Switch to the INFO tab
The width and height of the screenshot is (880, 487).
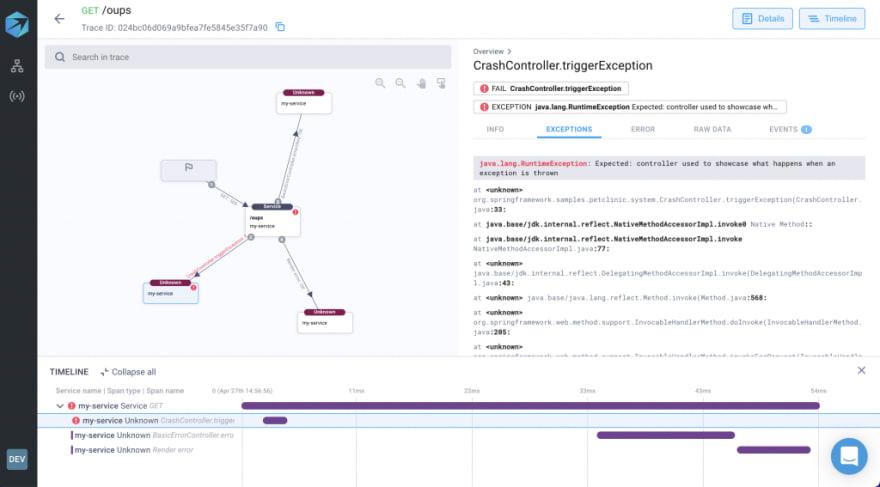pyautogui.click(x=495, y=129)
